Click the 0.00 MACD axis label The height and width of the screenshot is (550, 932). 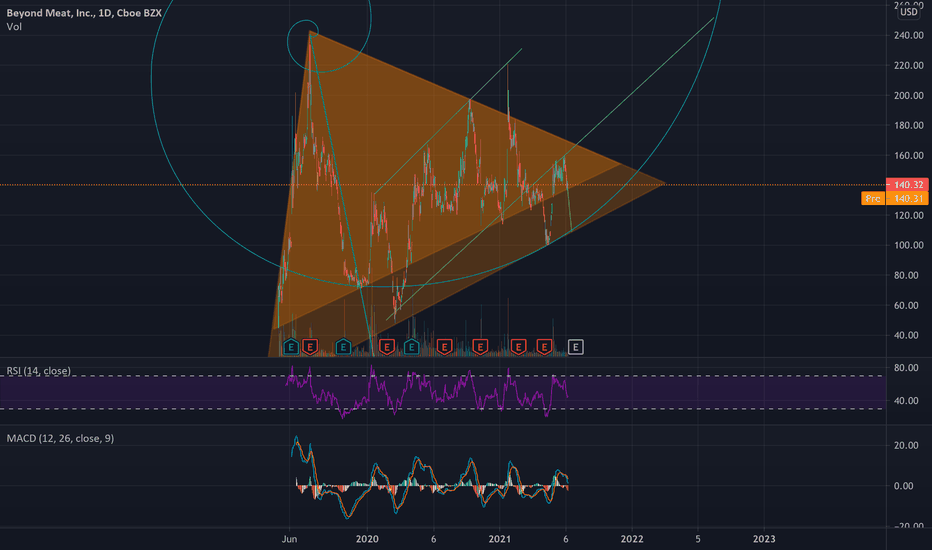pyautogui.click(x=903, y=486)
